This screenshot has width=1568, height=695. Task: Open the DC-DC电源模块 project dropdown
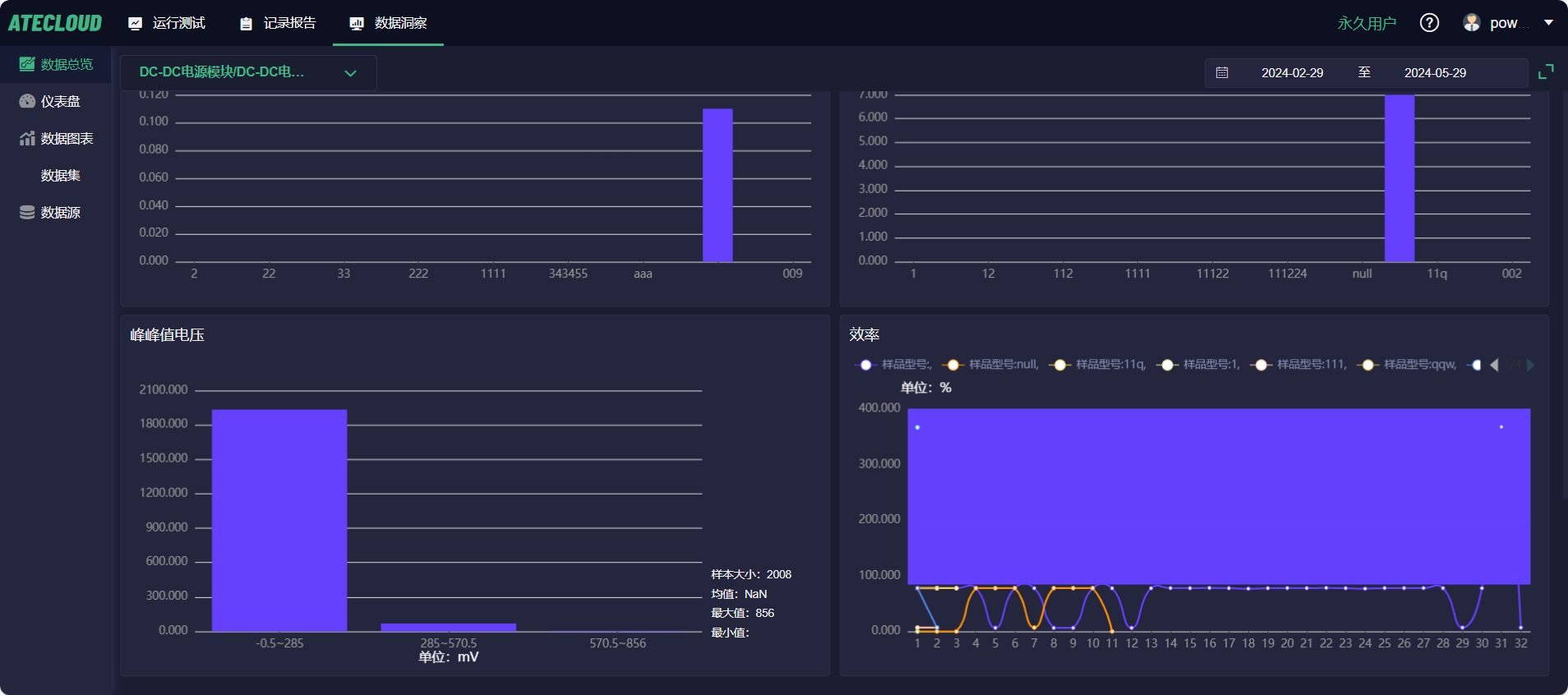point(248,72)
